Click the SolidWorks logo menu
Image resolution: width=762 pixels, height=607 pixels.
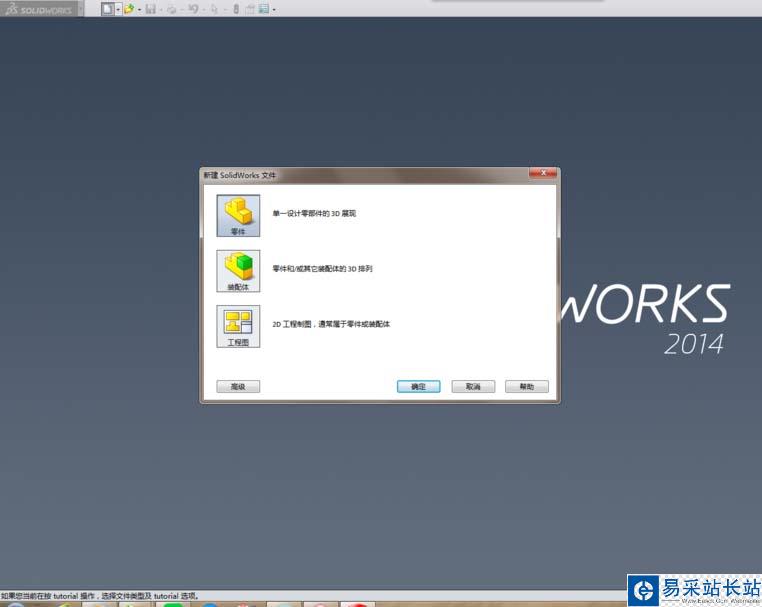point(40,9)
